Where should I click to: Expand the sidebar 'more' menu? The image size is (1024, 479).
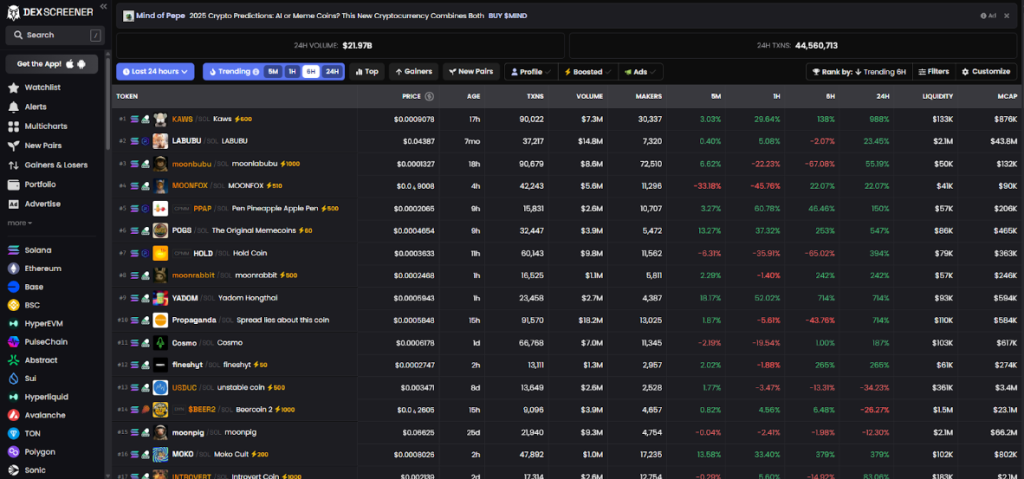click(20, 223)
